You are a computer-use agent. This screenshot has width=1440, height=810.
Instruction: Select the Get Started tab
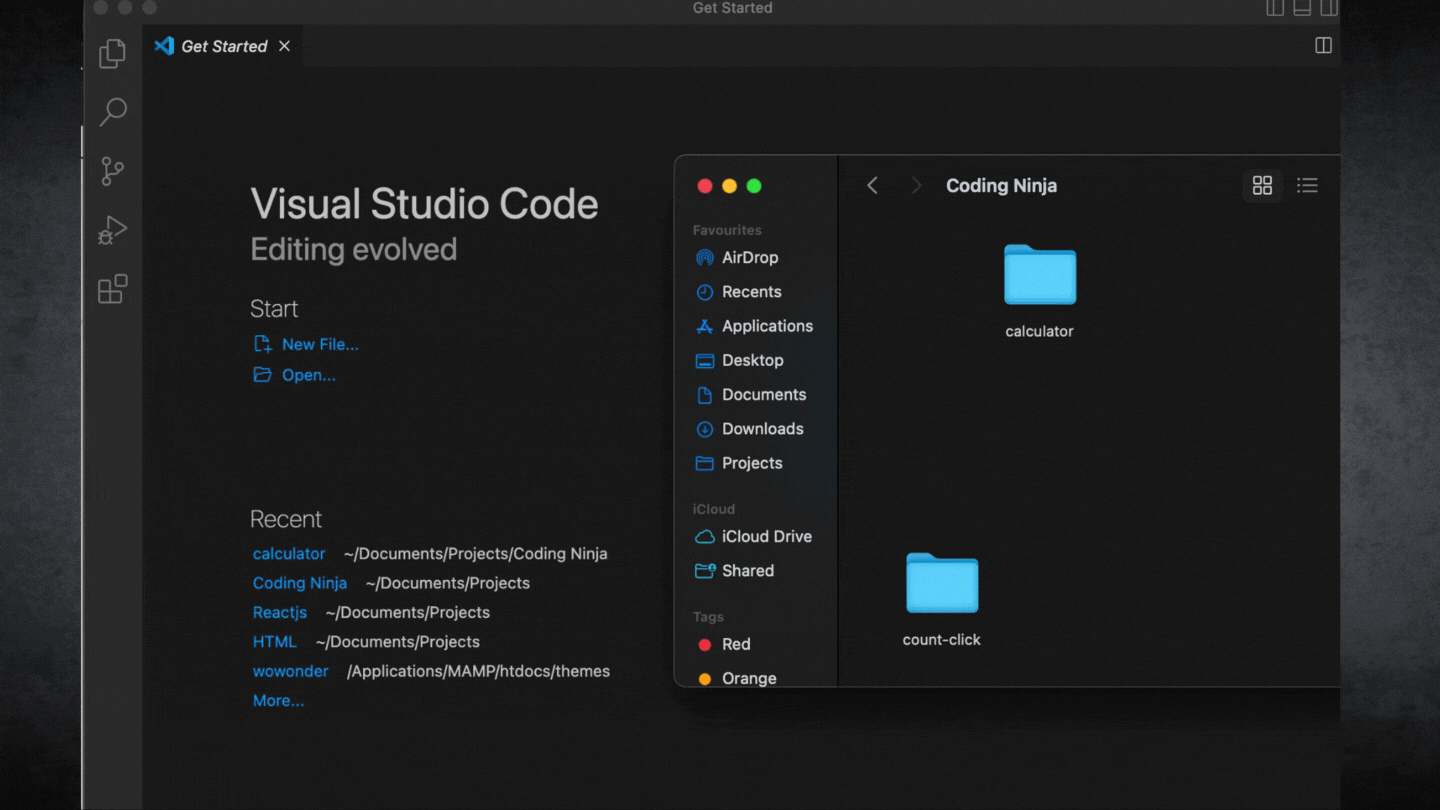click(223, 46)
